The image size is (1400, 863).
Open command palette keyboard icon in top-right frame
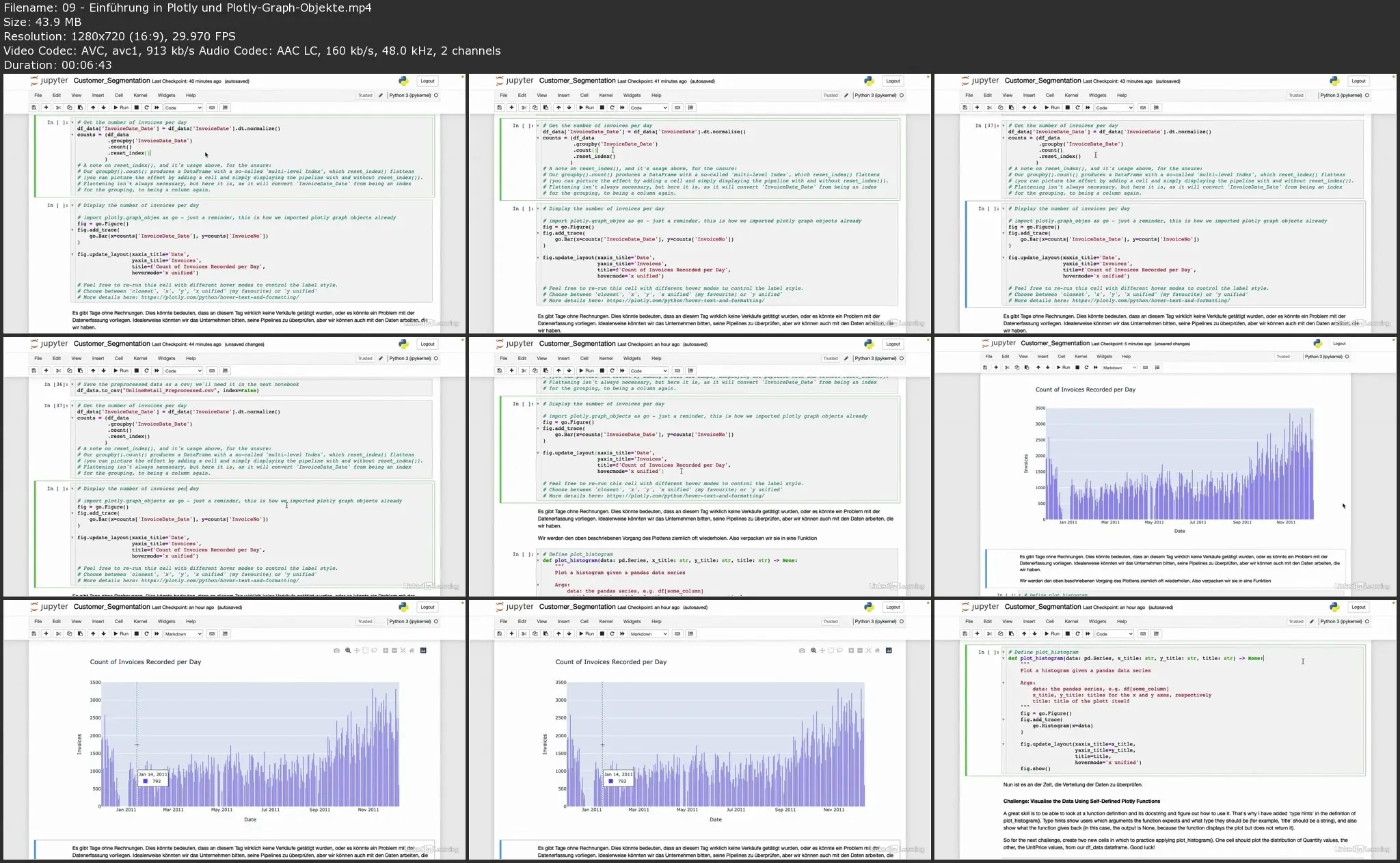[x=1144, y=107]
